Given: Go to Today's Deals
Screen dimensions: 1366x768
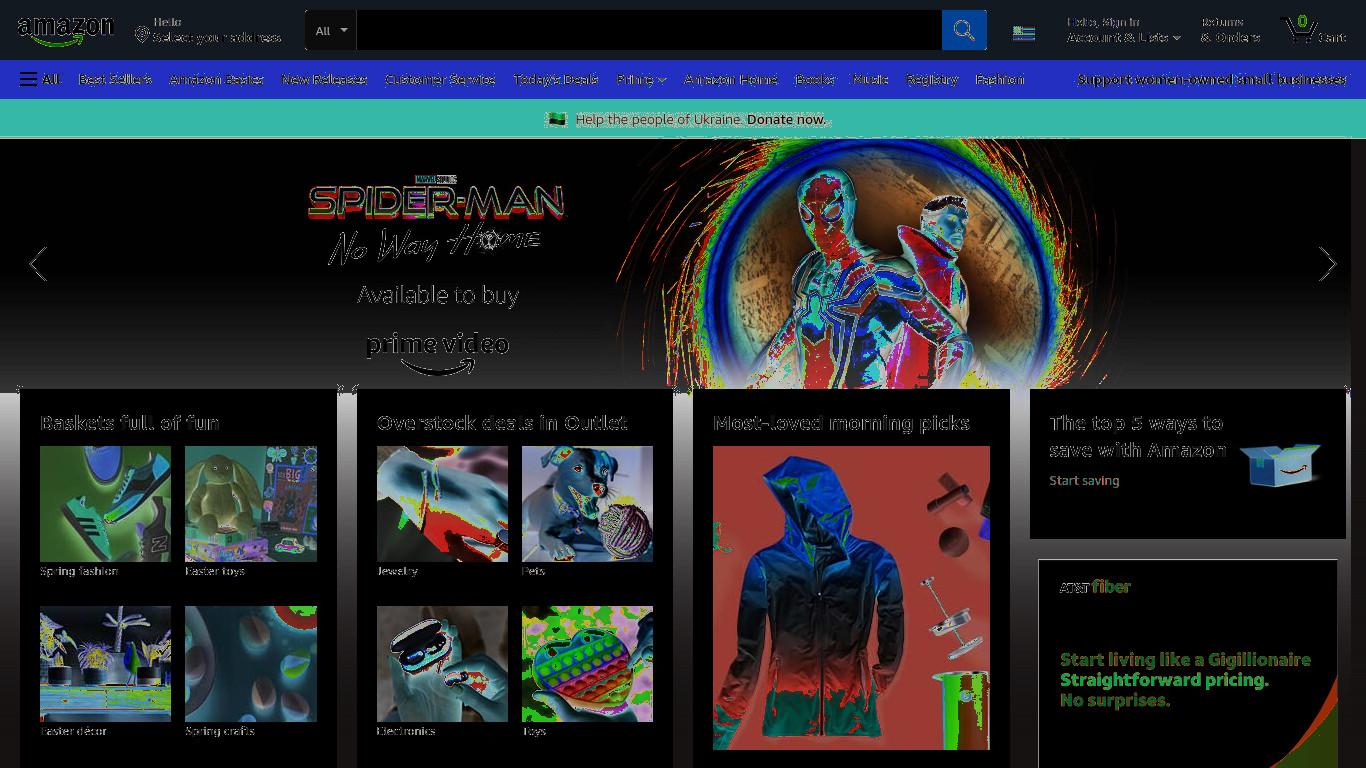Looking at the screenshot, I should (x=556, y=79).
